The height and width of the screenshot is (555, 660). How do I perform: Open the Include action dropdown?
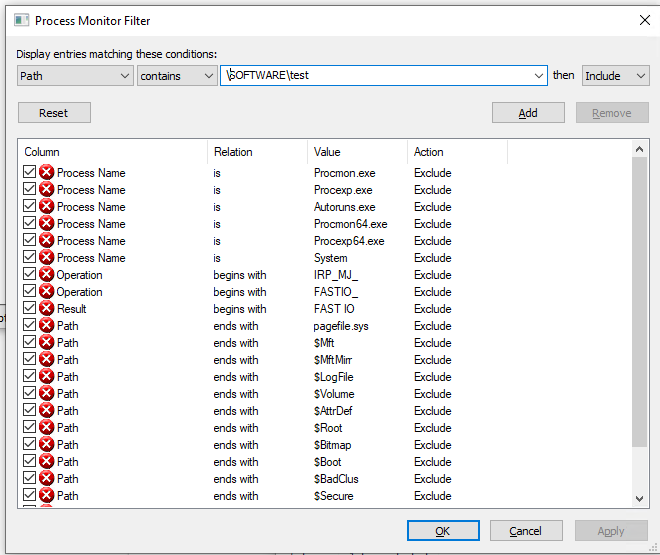pos(616,76)
